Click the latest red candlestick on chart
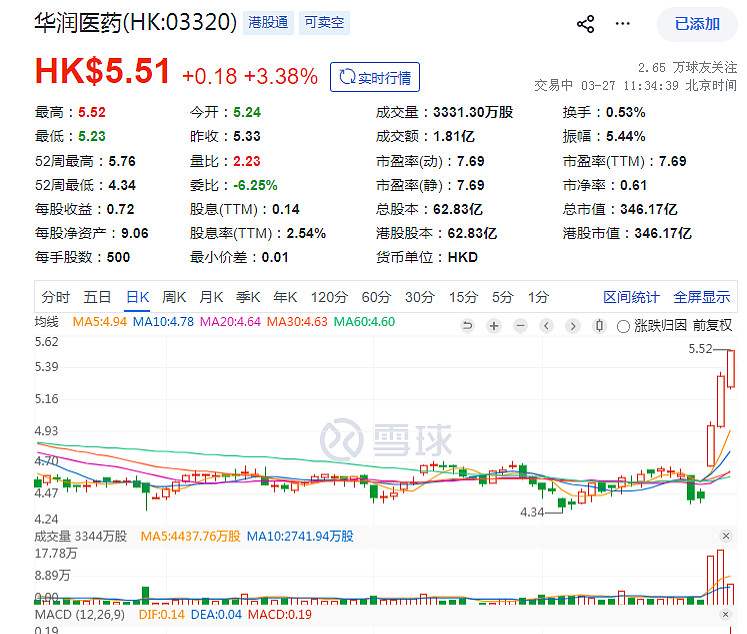Viewport: 747px width, 634px height. coord(731,369)
